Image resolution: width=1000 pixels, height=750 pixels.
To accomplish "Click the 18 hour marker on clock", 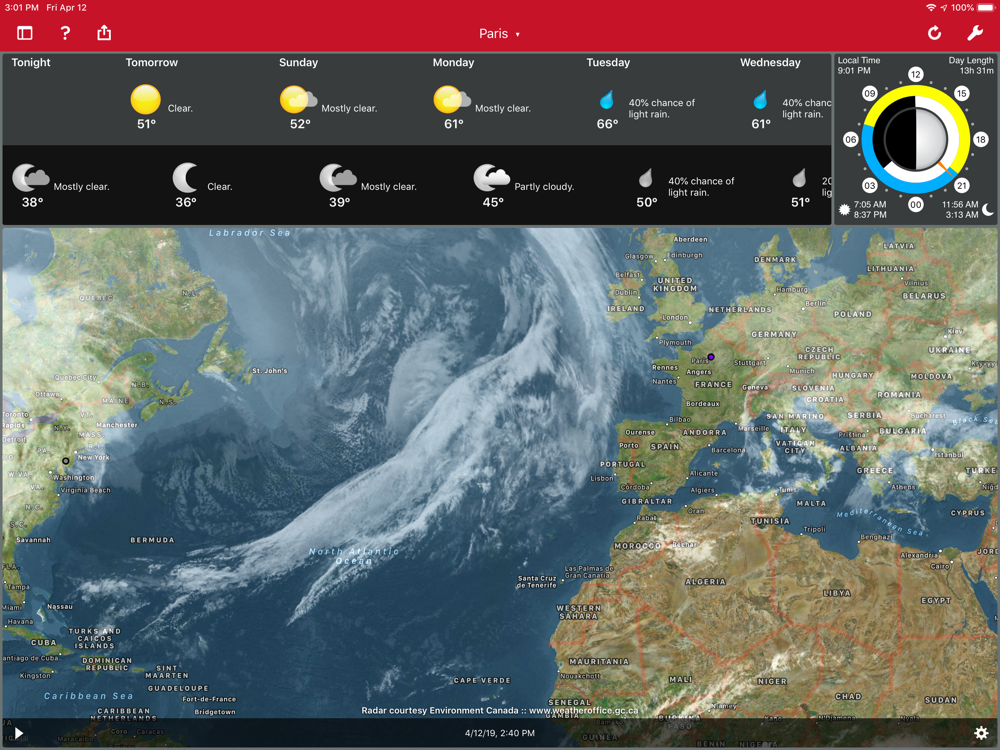I will [x=981, y=139].
